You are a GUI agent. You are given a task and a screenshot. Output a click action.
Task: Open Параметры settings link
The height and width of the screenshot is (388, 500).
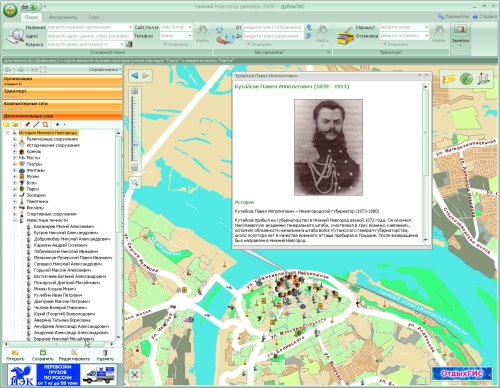coord(453,16)
